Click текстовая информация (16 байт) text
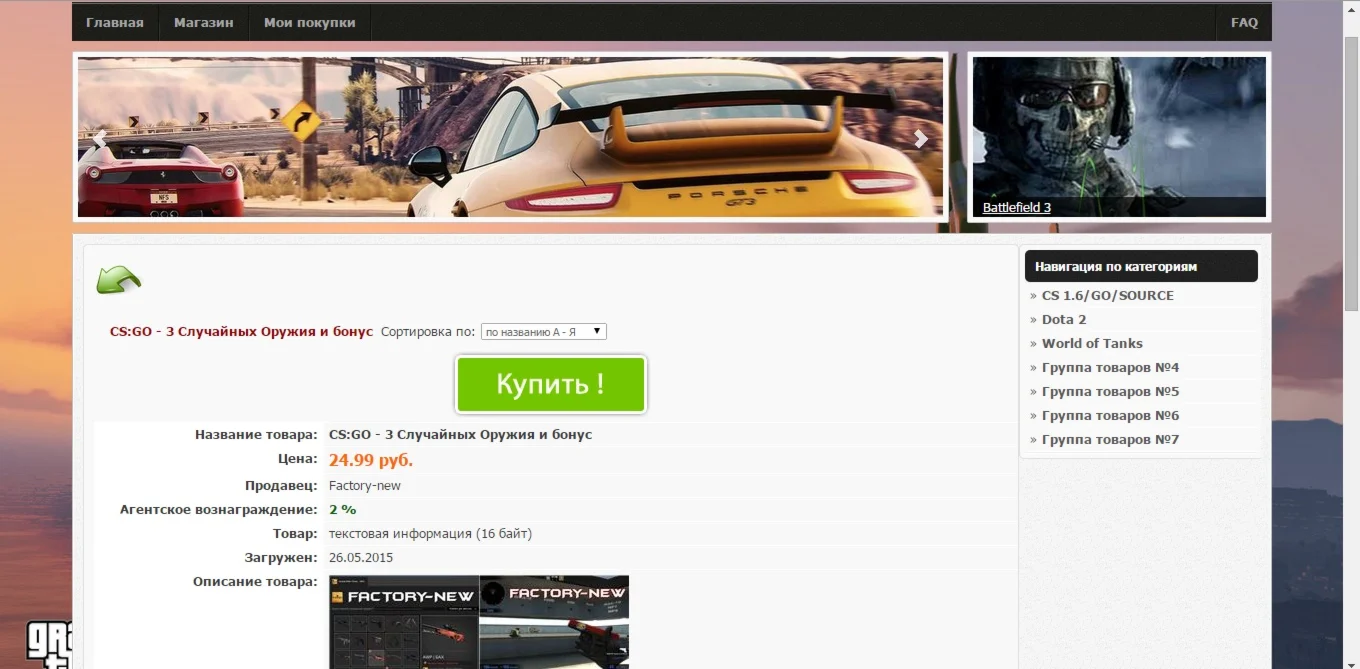Screen dimensions: 1360x669 (430, 533)
